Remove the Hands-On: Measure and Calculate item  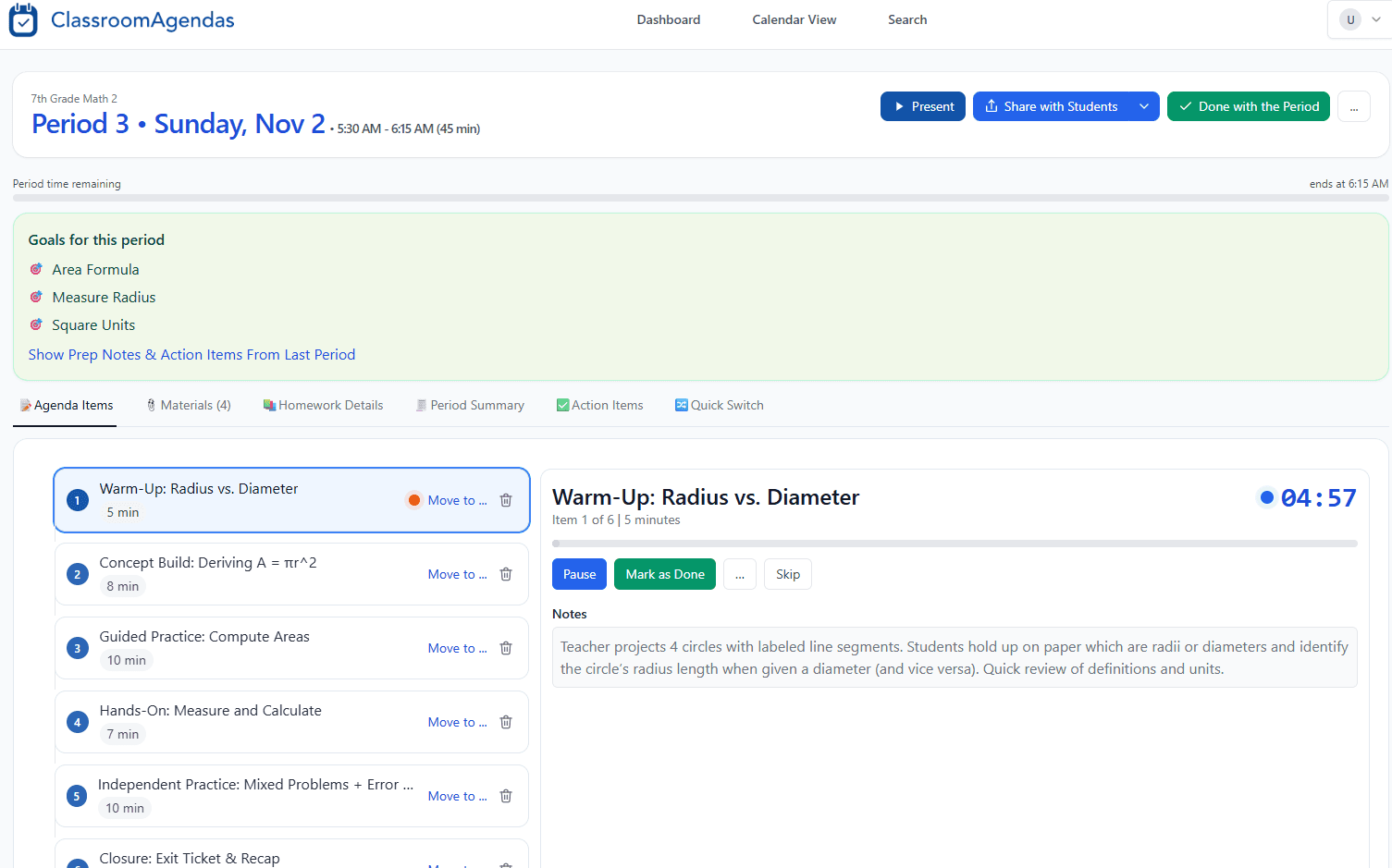(x=506, y=722)
